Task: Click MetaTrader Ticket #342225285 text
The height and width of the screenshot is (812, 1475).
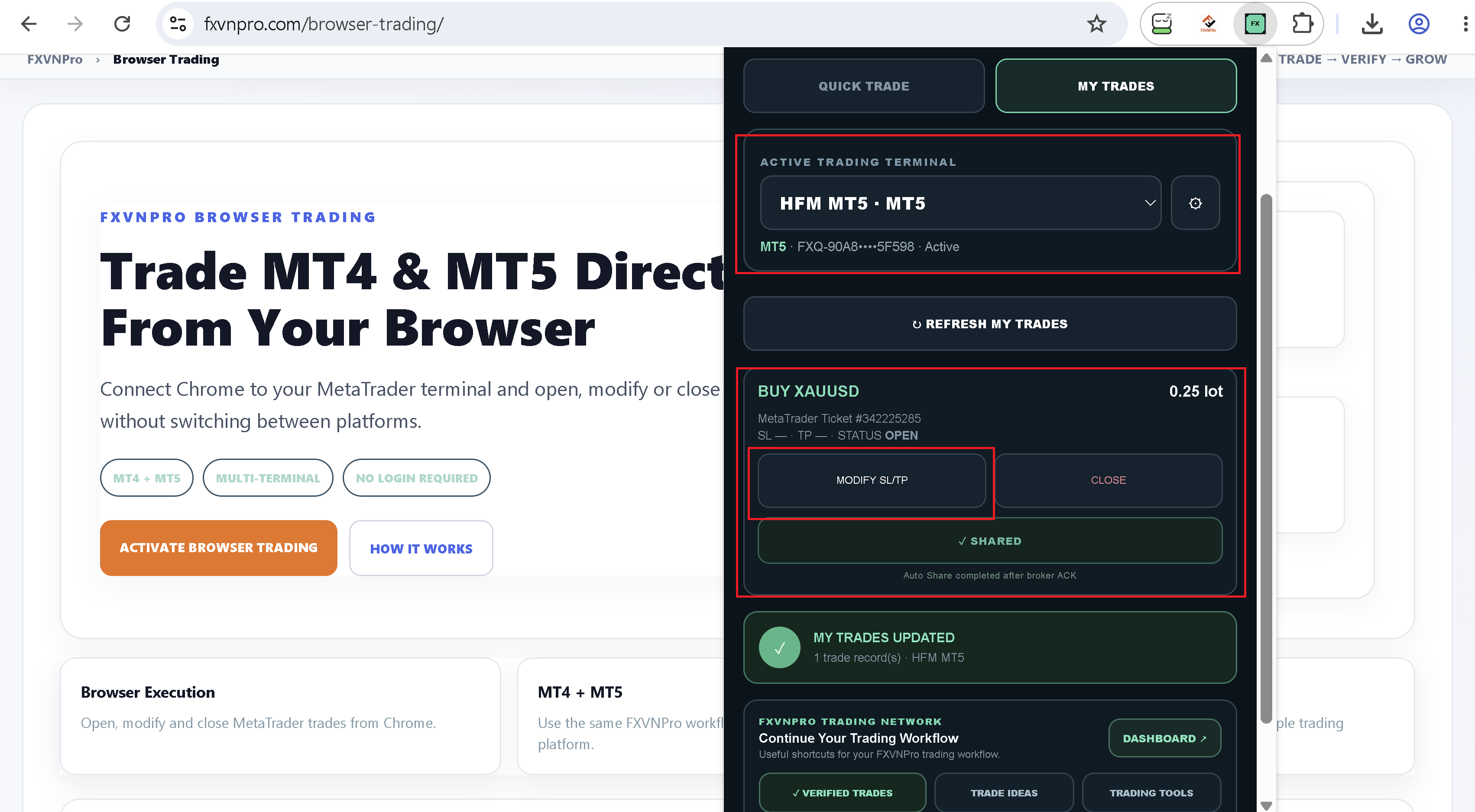Action: [840, 418]
